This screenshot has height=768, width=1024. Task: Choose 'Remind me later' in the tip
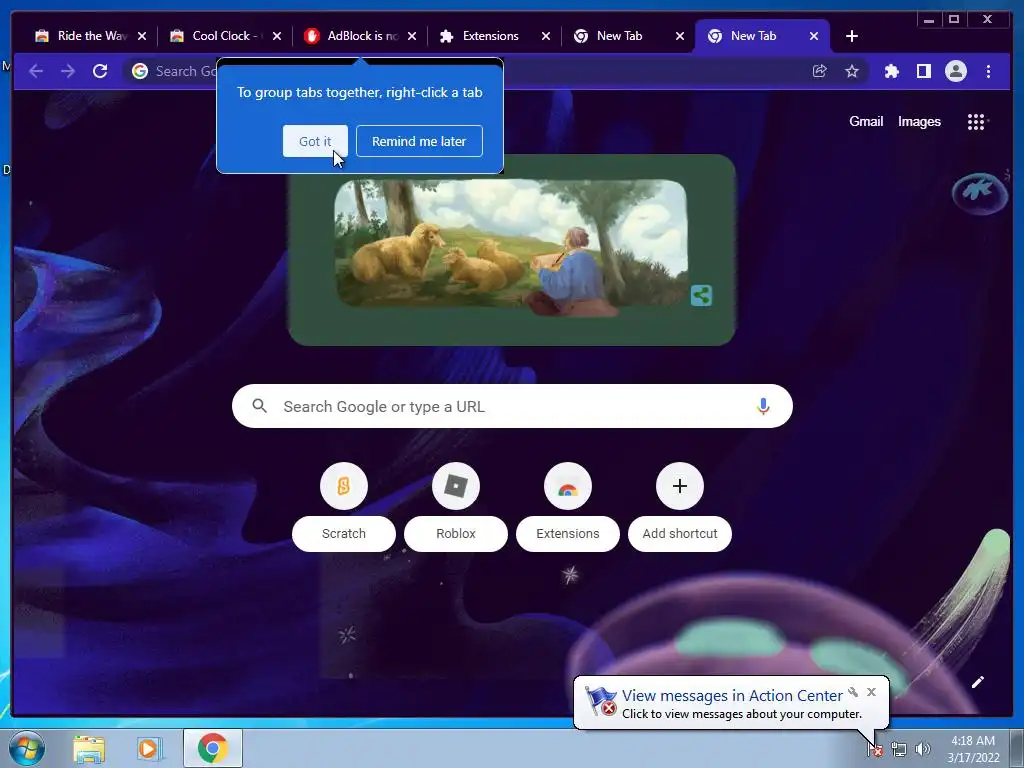click(419, 141)
